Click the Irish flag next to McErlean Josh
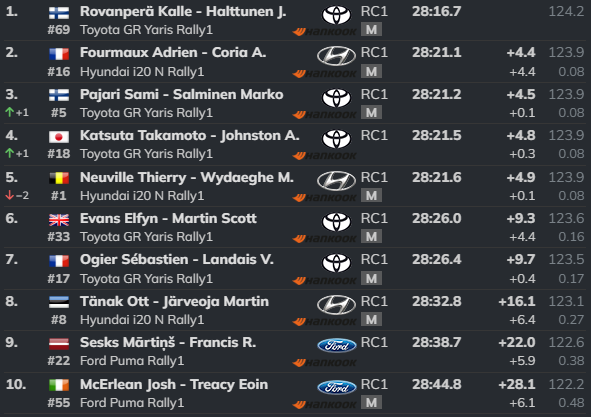This screenshot has width=591, height=417. pos(59,385)
